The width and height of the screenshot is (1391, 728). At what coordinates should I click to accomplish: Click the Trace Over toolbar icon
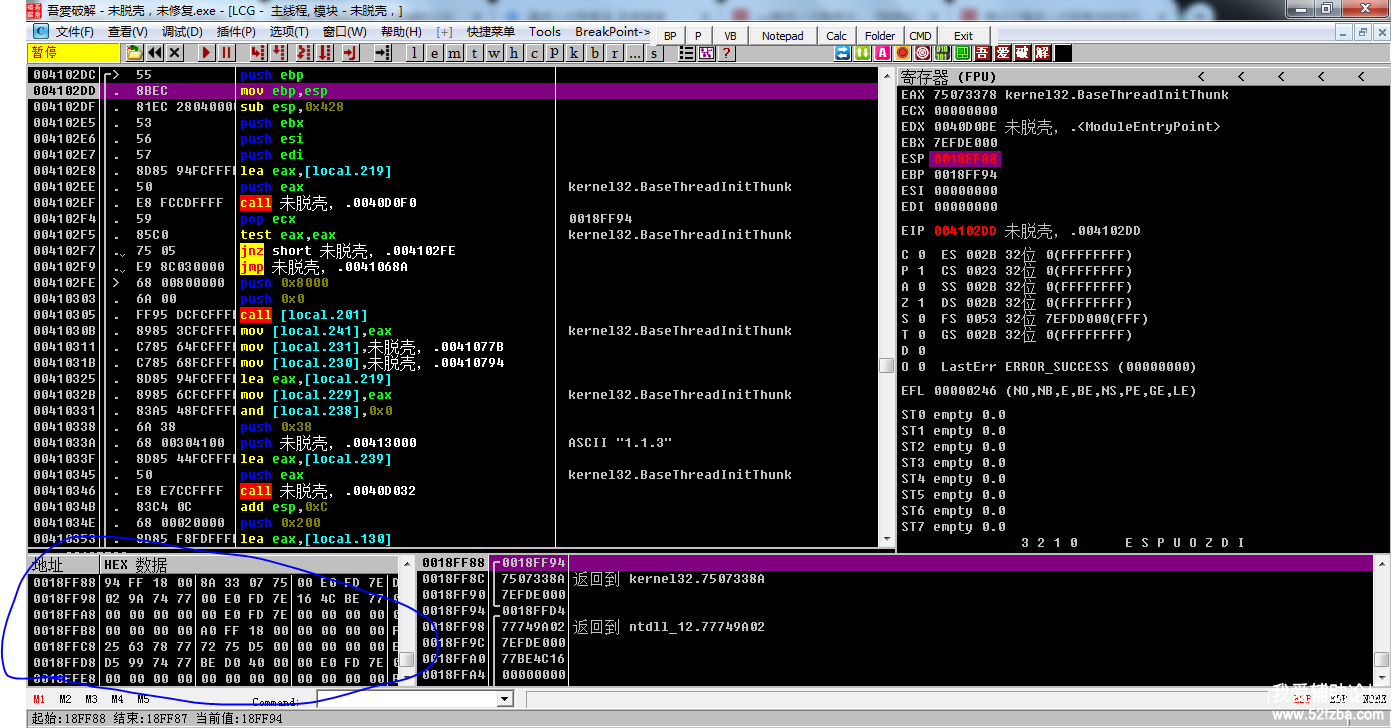[x=325, y=53]
